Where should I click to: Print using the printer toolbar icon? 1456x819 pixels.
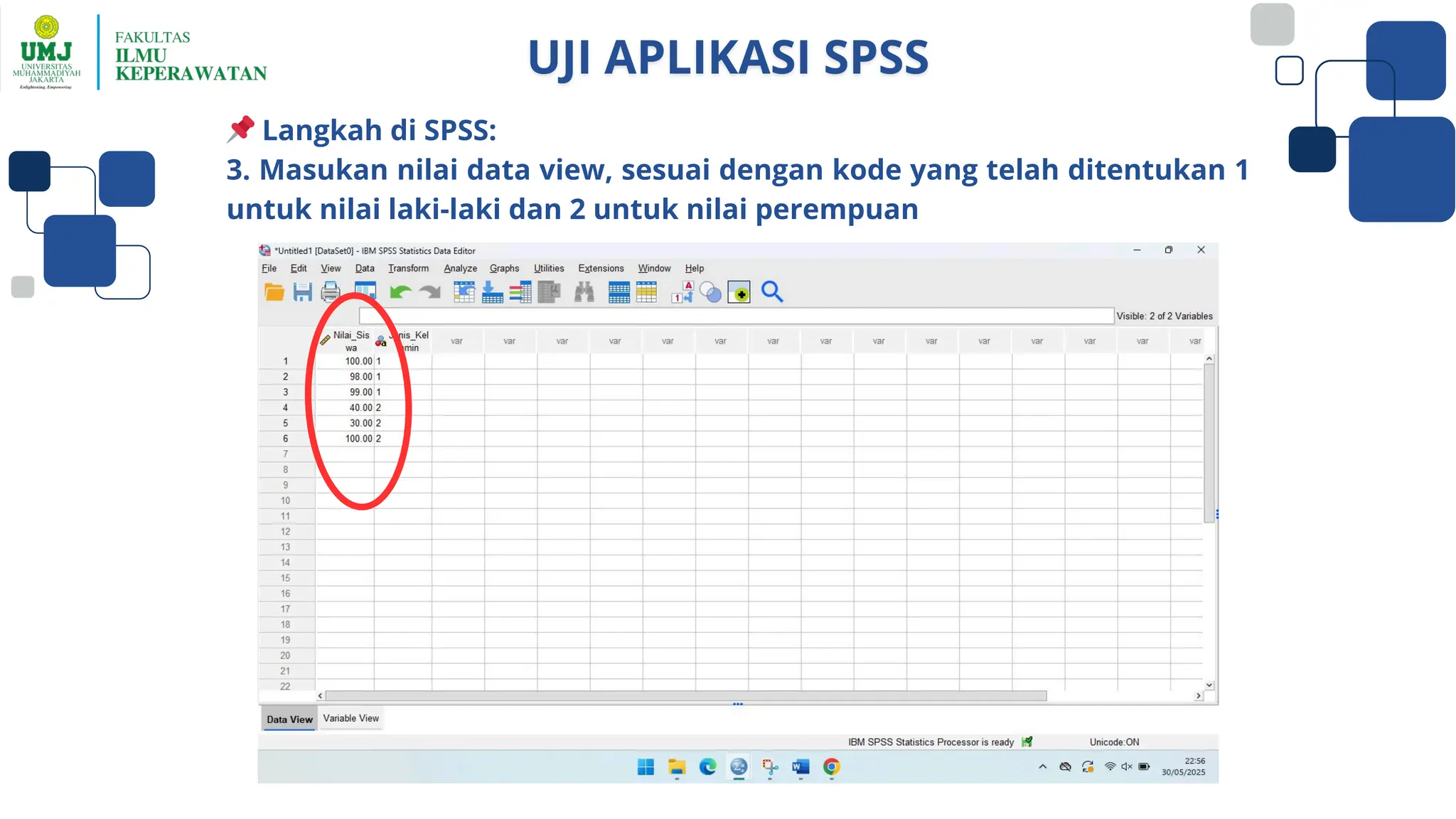[331, 292]
